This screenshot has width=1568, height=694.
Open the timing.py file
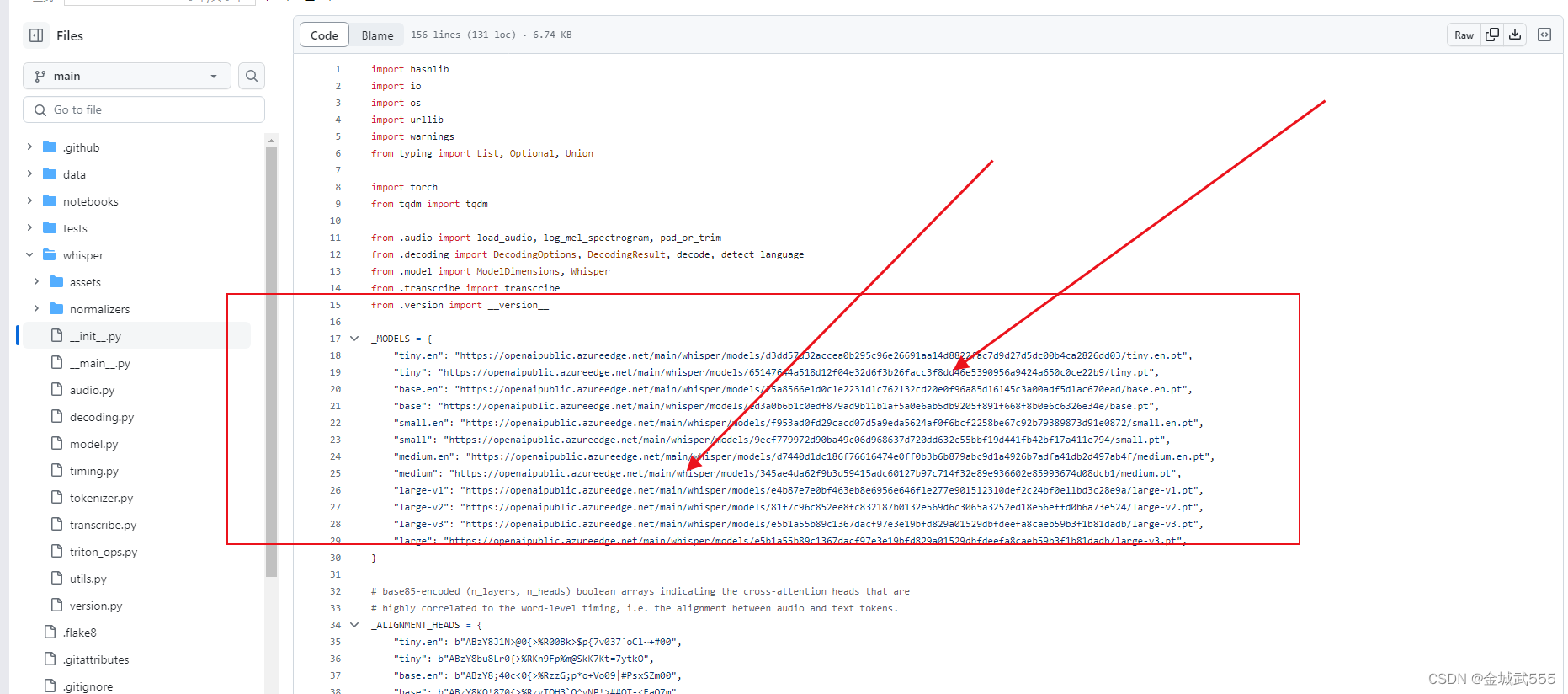[93, 471]
